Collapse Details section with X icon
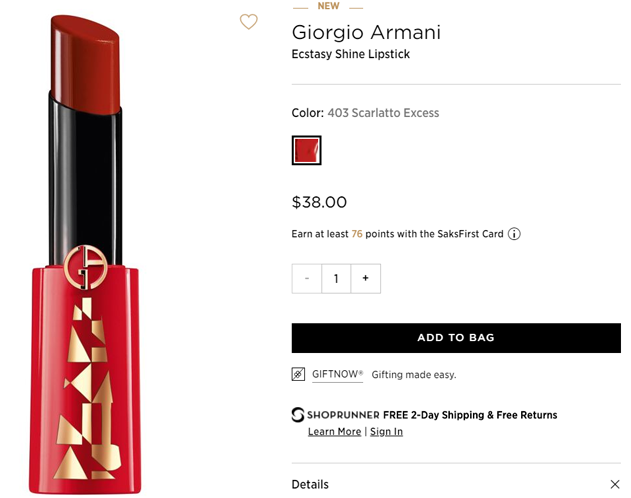The width and height of the screenshot is (631, 498). click(x=614, y=485)
